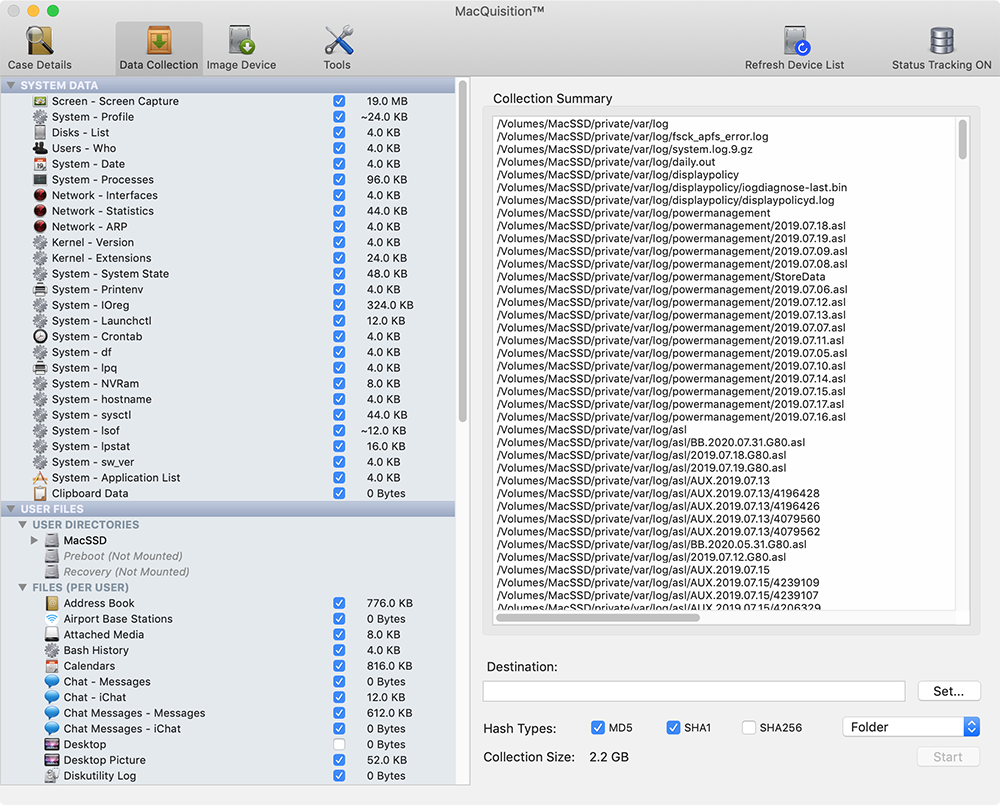The height and width of the screenshot is (805, 1000).
Task: Click the fsck_apfs_error.log path
Action: pyautogui.click(x=633, y=137)
